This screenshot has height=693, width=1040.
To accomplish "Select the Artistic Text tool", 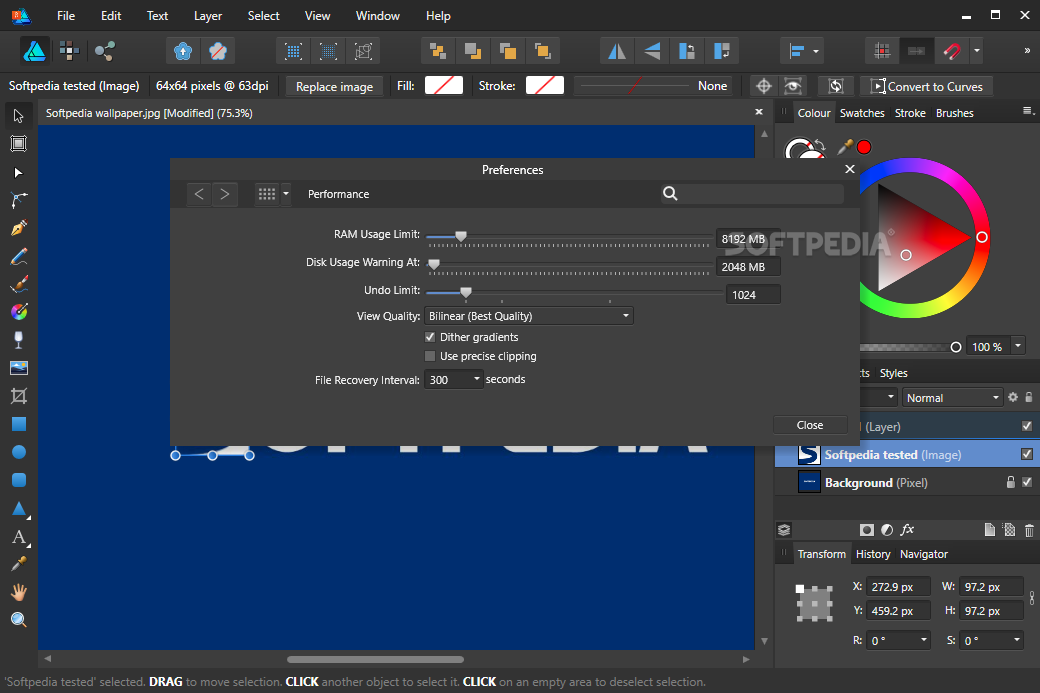I will pyautogui.click(x=19, y=536).
